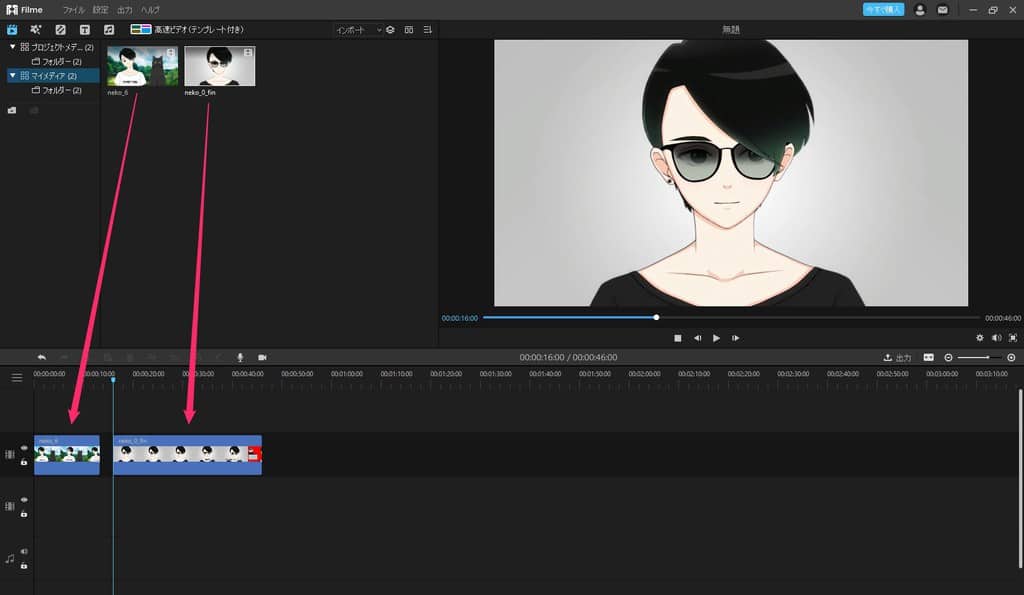Switch media panel to grid view

coord(409,30)
